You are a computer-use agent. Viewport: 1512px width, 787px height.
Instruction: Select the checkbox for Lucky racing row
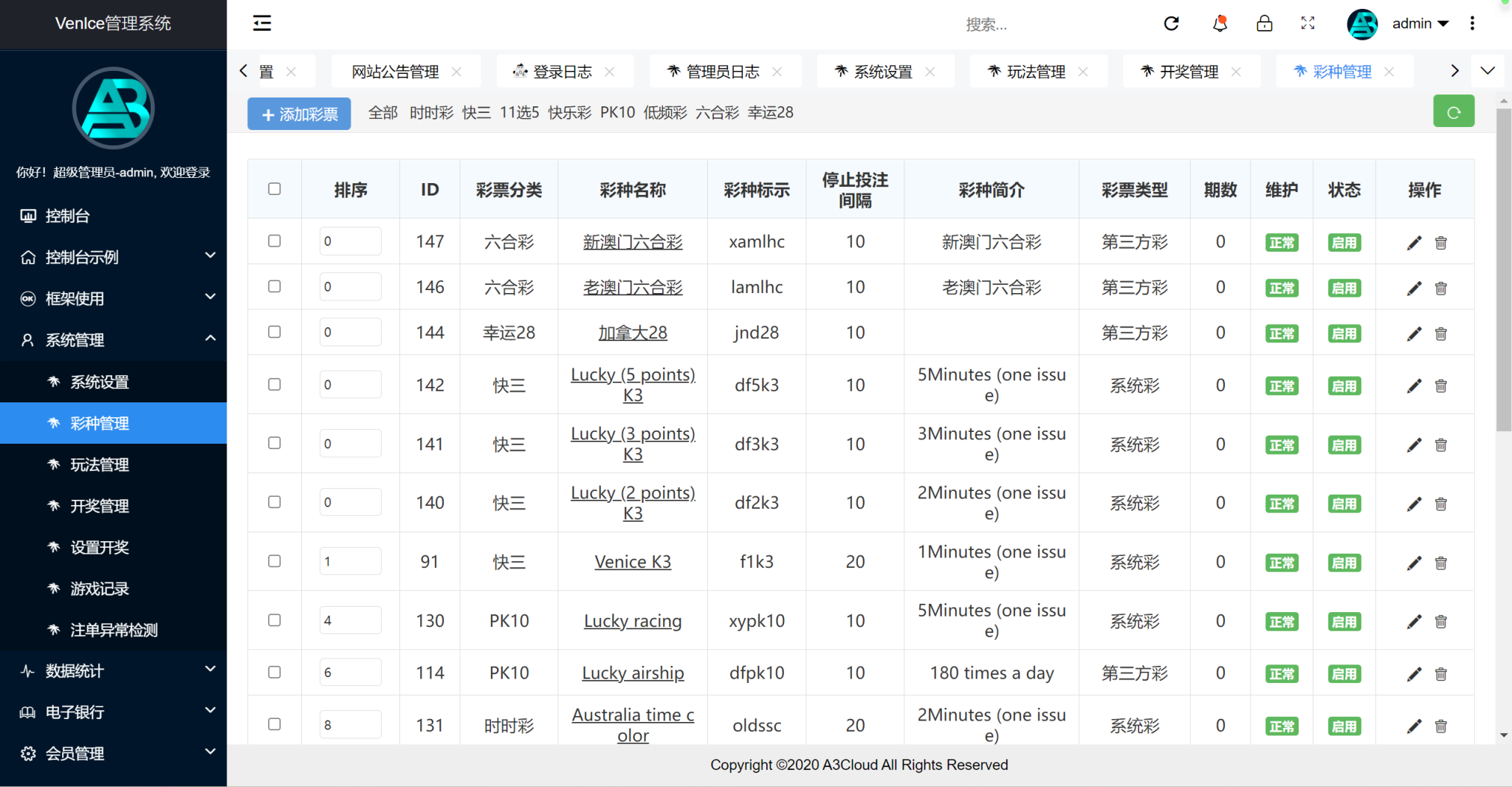(x=275, y=620)
